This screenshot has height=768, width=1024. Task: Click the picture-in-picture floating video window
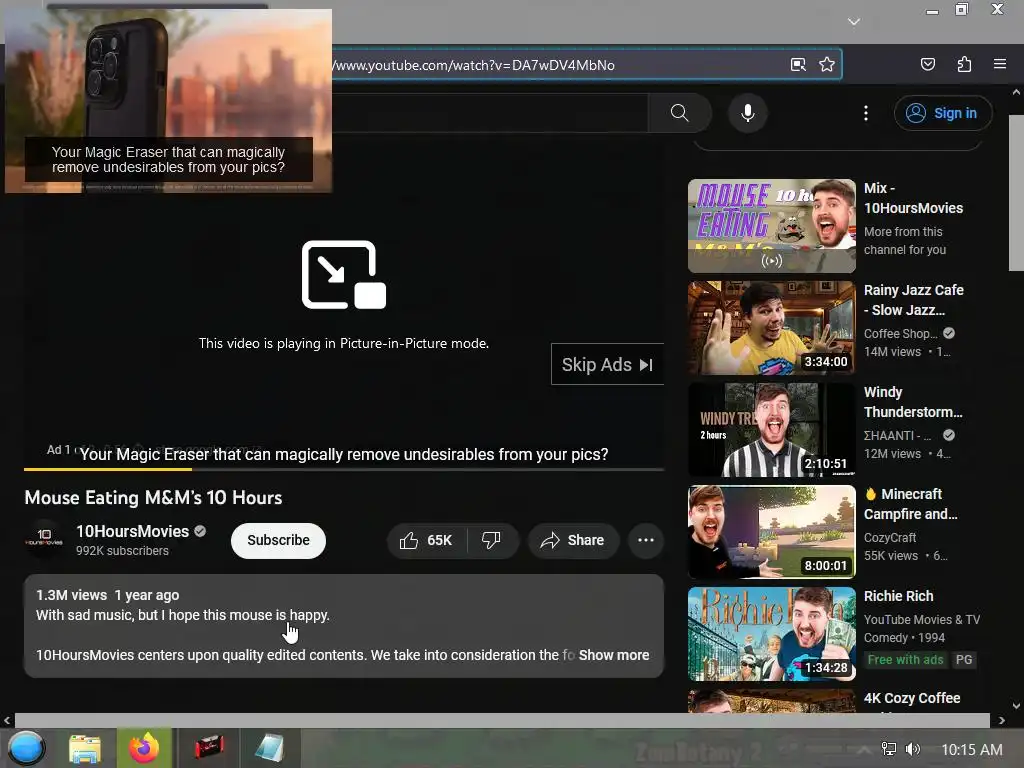tap(168, 101)
